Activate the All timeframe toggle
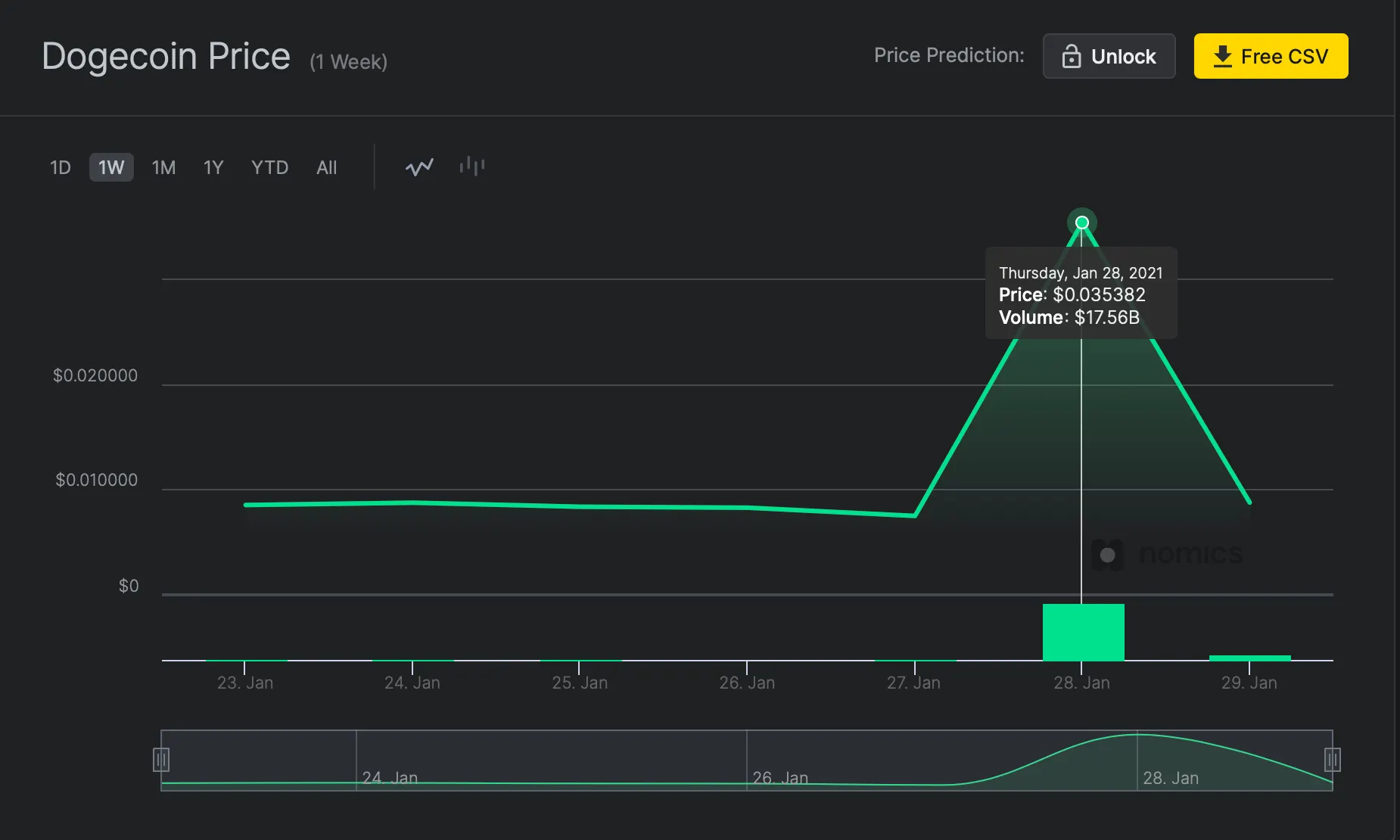Image resolution: width=1400 pixels, height=840 pixels. 326,167
